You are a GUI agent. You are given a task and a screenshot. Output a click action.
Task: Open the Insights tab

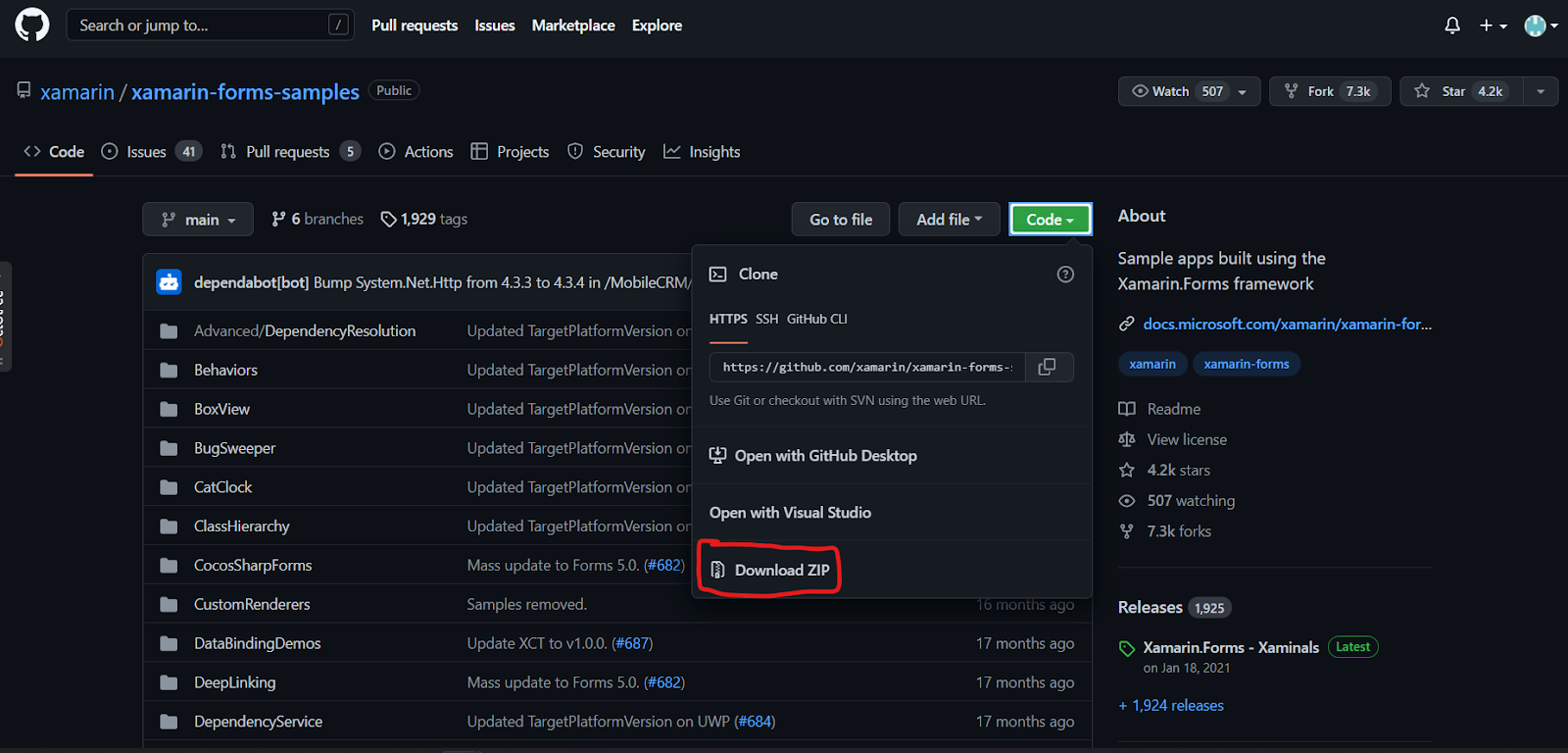click(702, 152)
